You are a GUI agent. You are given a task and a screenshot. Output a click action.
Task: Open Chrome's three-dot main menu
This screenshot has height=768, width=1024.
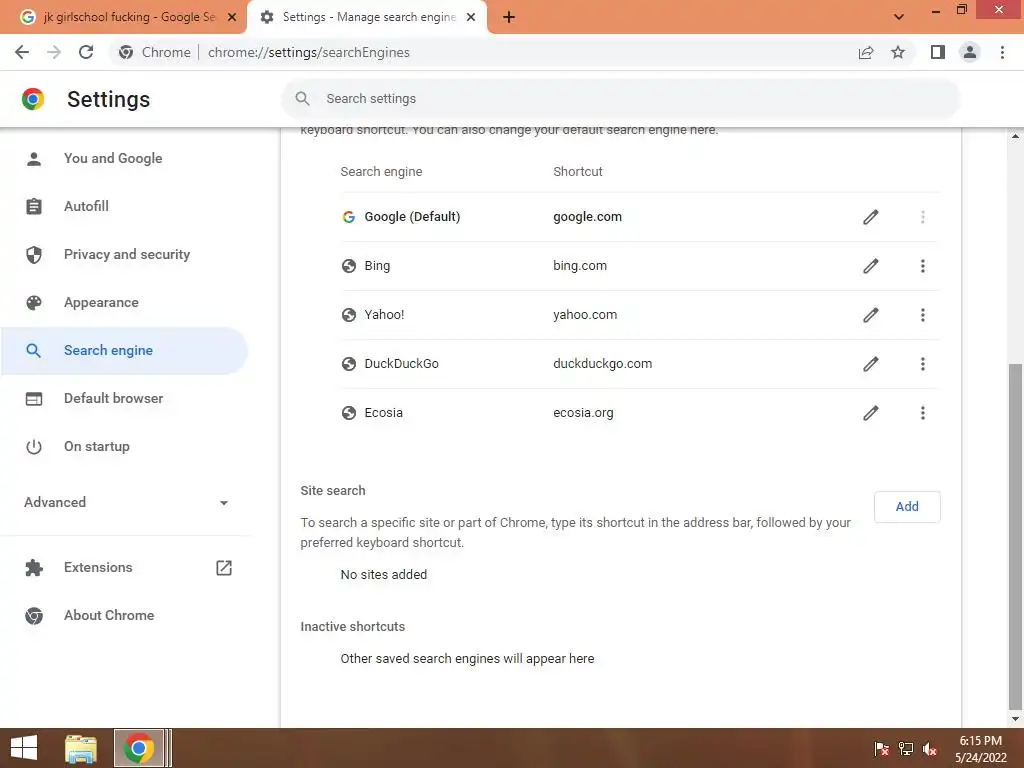click(1002, 52)
